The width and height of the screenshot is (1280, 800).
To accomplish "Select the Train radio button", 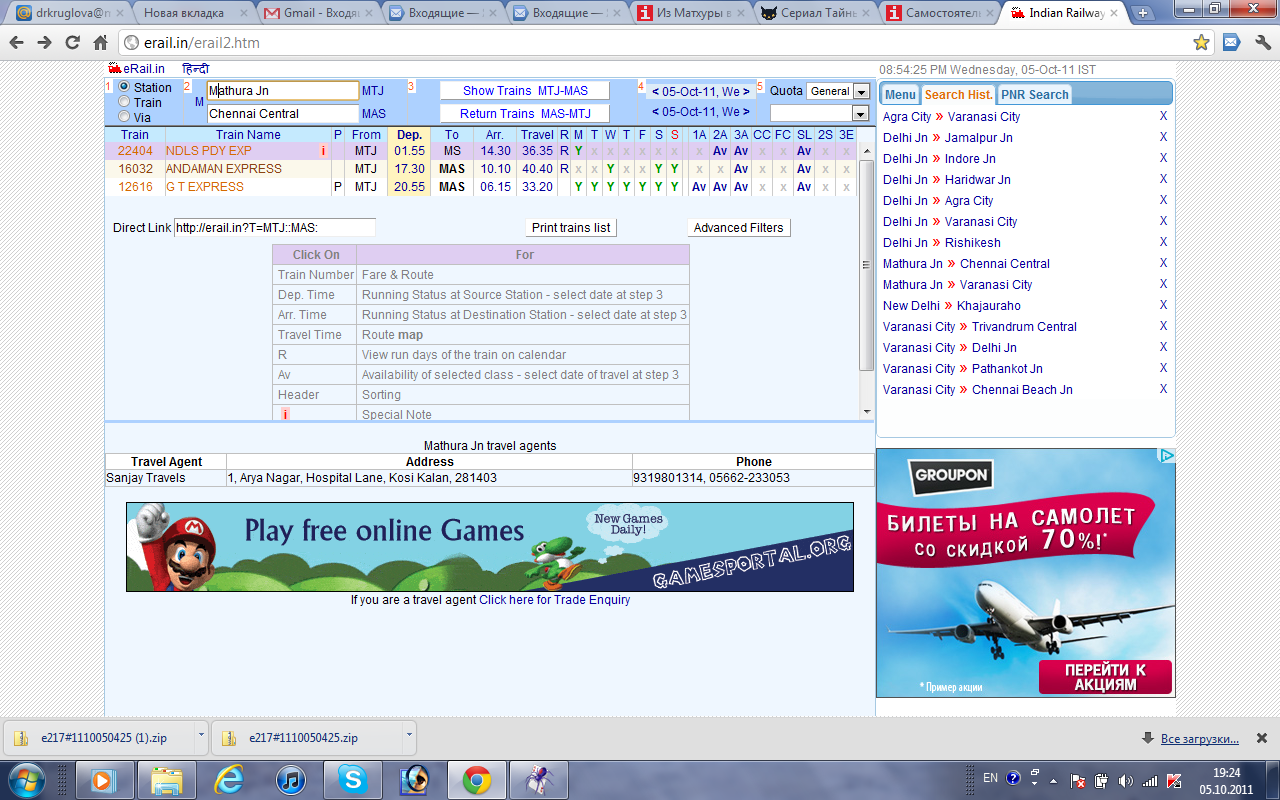I will 124,102.
